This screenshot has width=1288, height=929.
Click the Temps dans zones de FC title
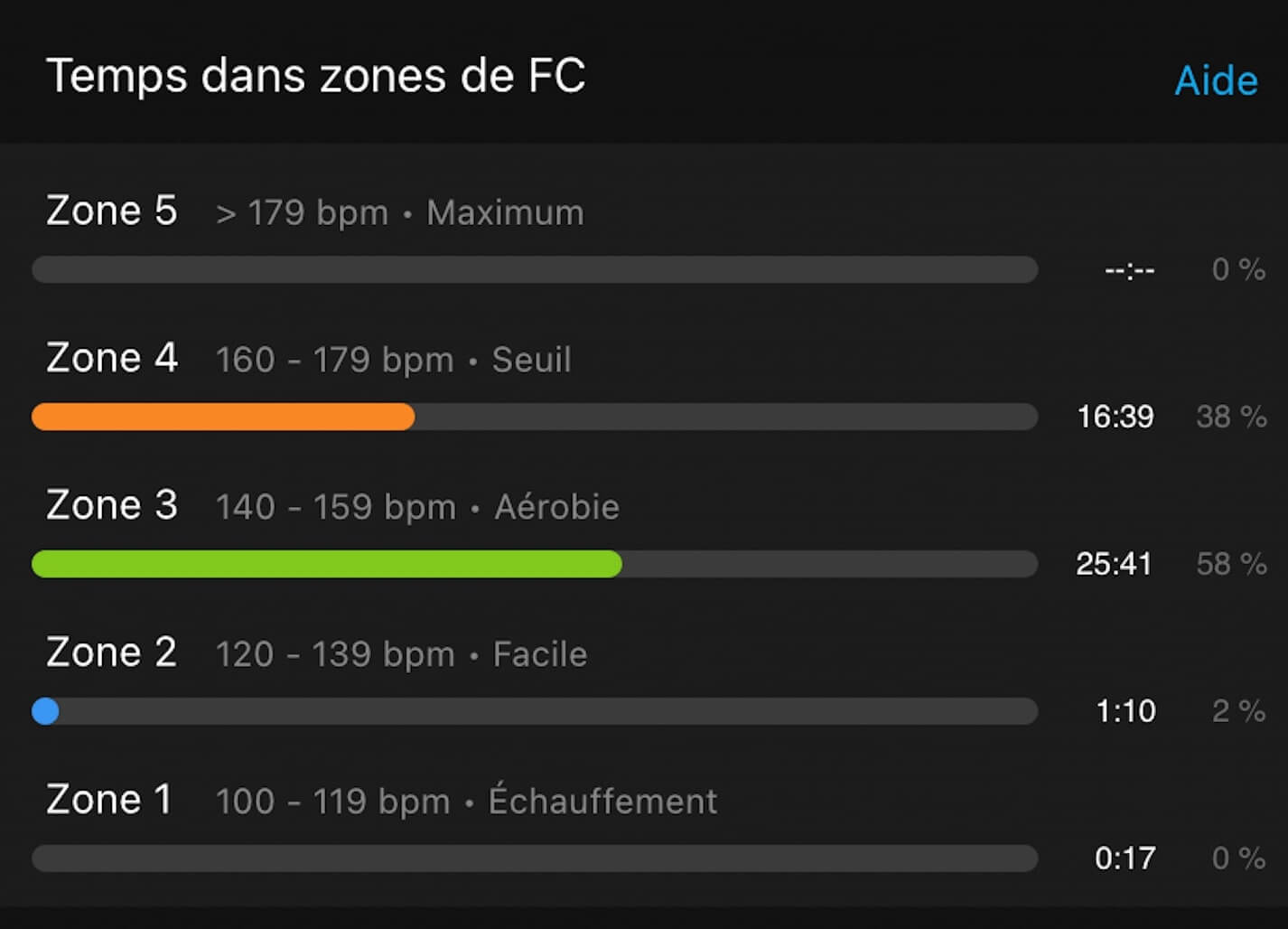tap(316, 75)
